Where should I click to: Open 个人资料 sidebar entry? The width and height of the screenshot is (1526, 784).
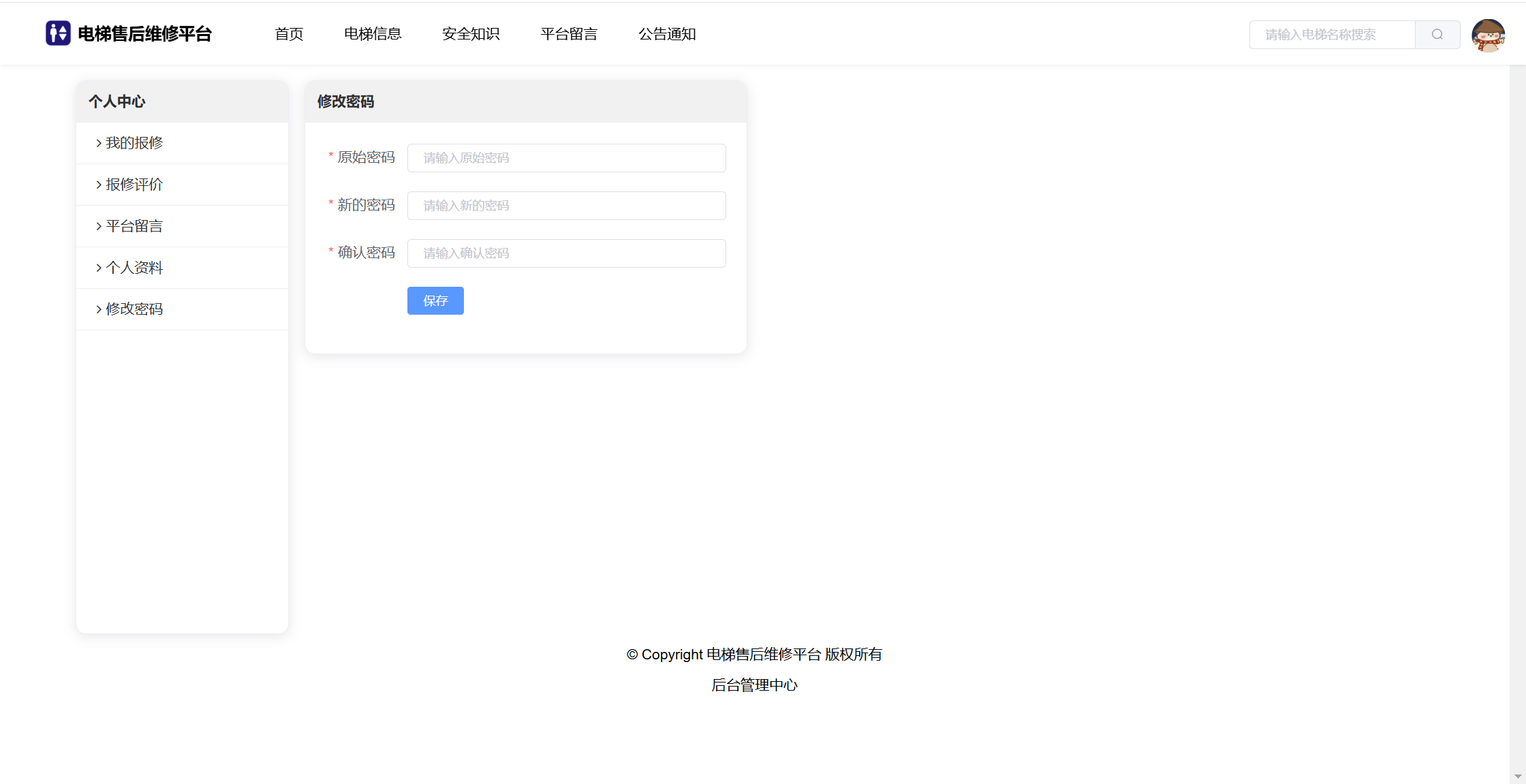pos(134,268)
